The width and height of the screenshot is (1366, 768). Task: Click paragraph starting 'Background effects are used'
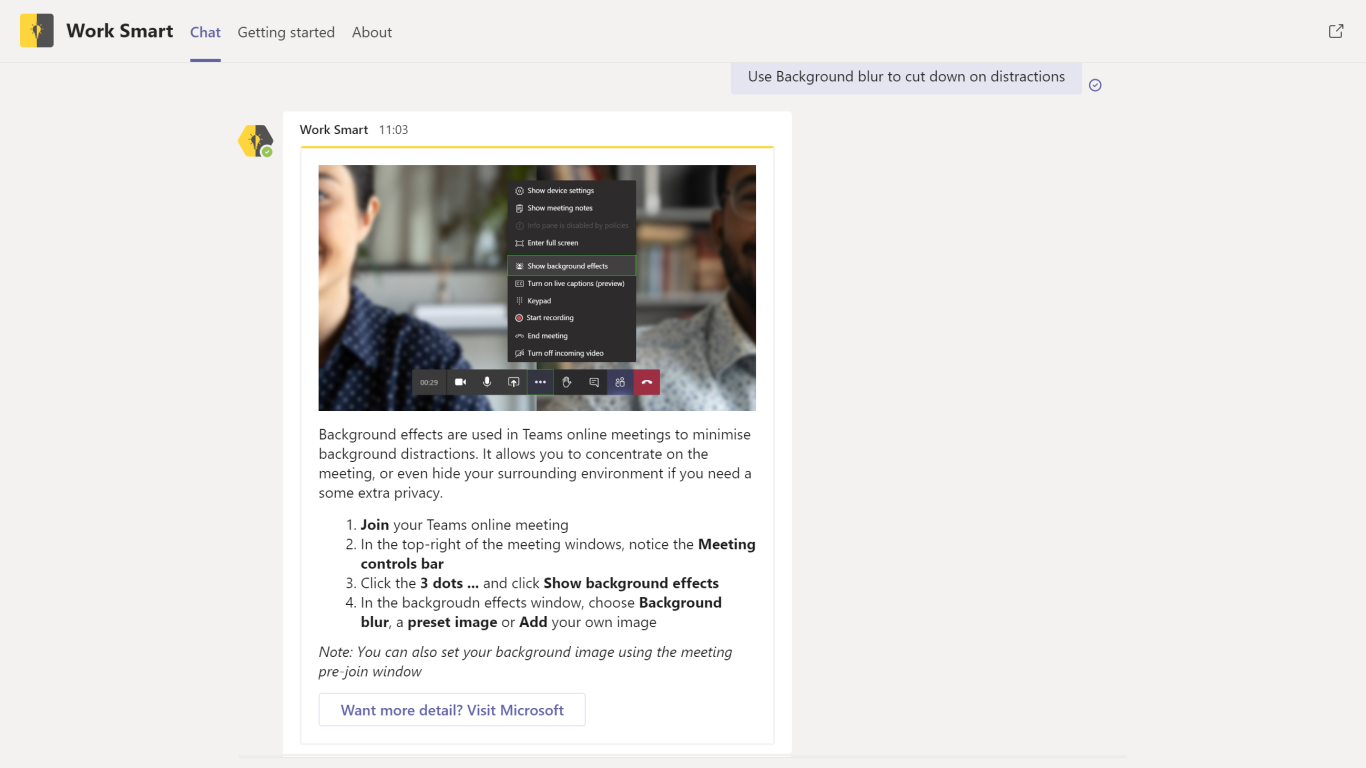click(536, 463)
